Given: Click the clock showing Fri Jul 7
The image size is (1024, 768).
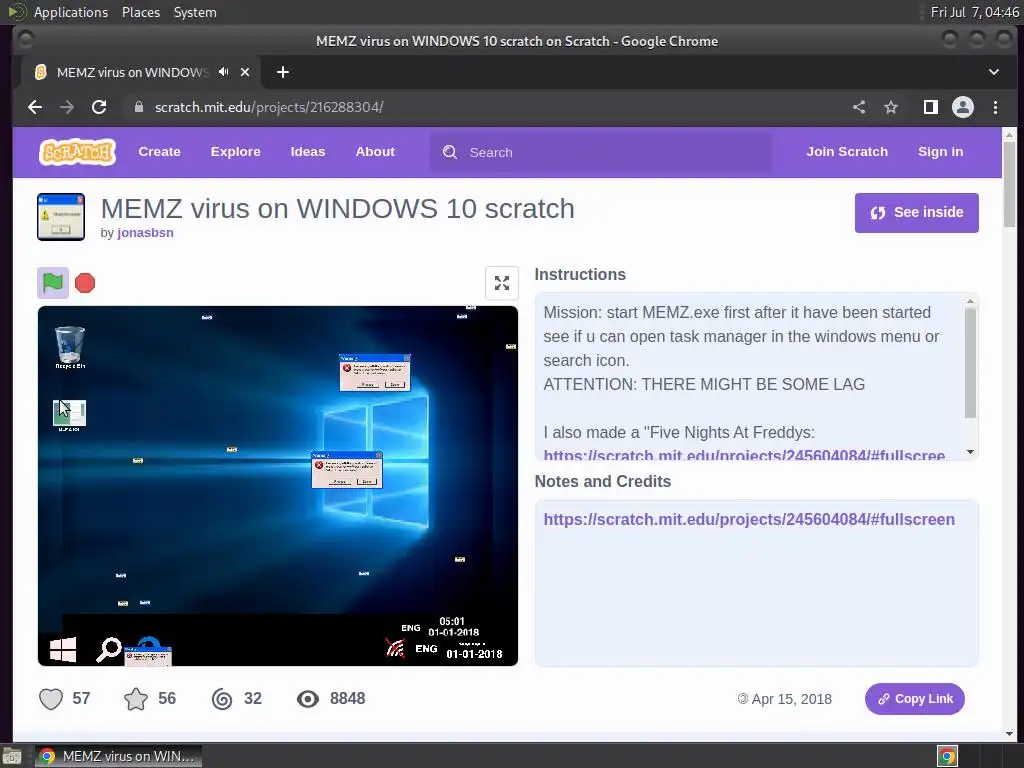Looking at the screenshot, I should coord(974,12).
